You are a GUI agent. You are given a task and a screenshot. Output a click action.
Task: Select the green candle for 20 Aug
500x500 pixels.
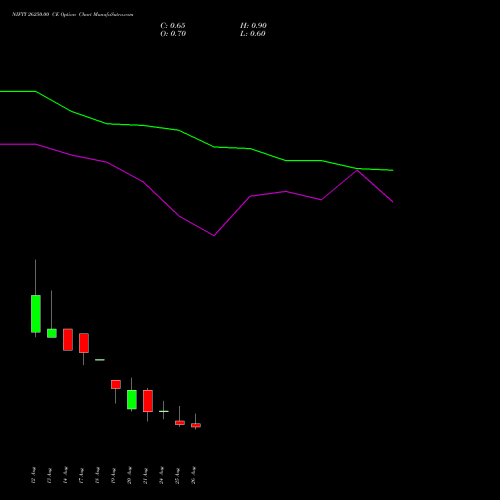(132, 399)
